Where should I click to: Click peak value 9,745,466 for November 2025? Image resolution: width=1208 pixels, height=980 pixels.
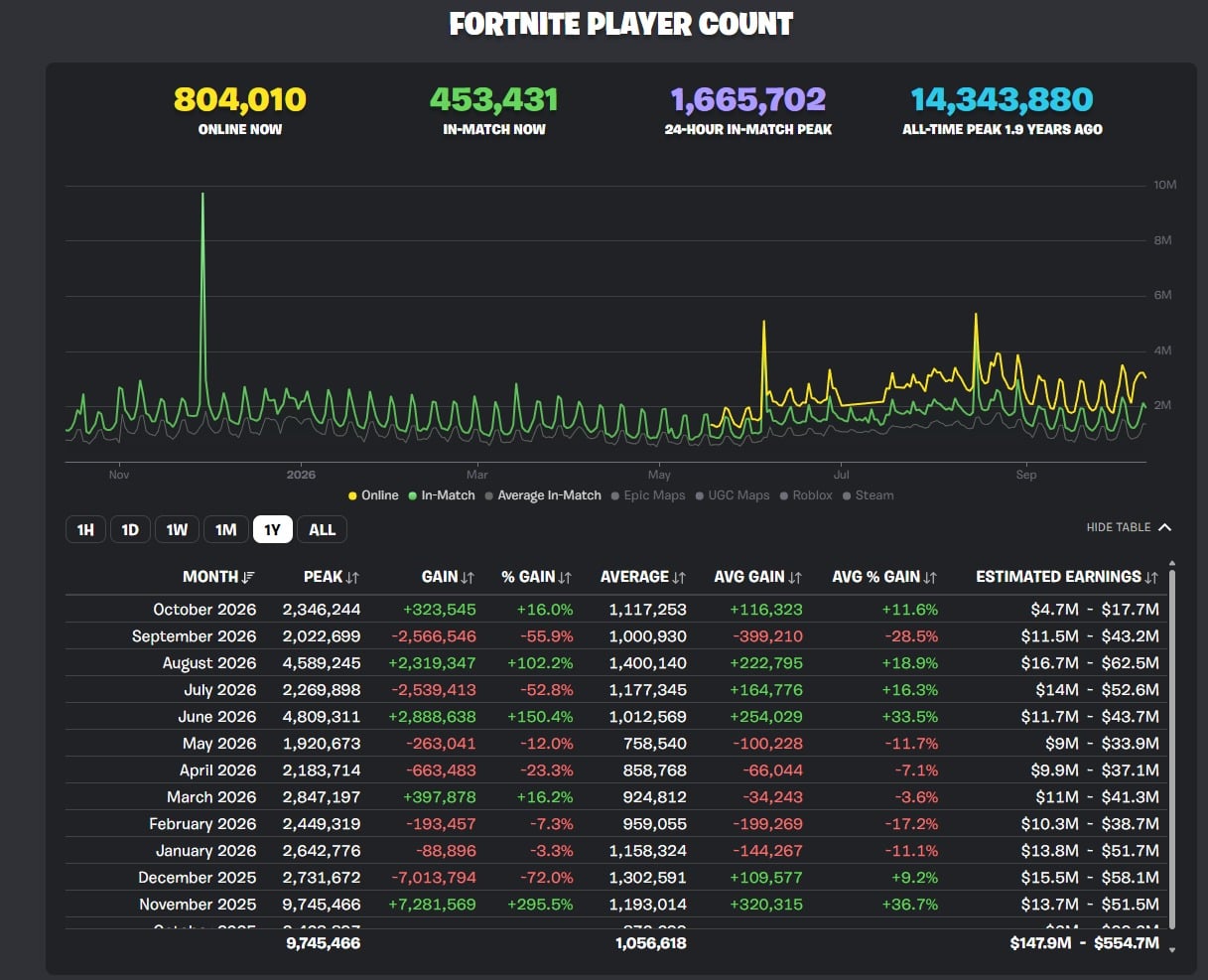coord(322,905)
